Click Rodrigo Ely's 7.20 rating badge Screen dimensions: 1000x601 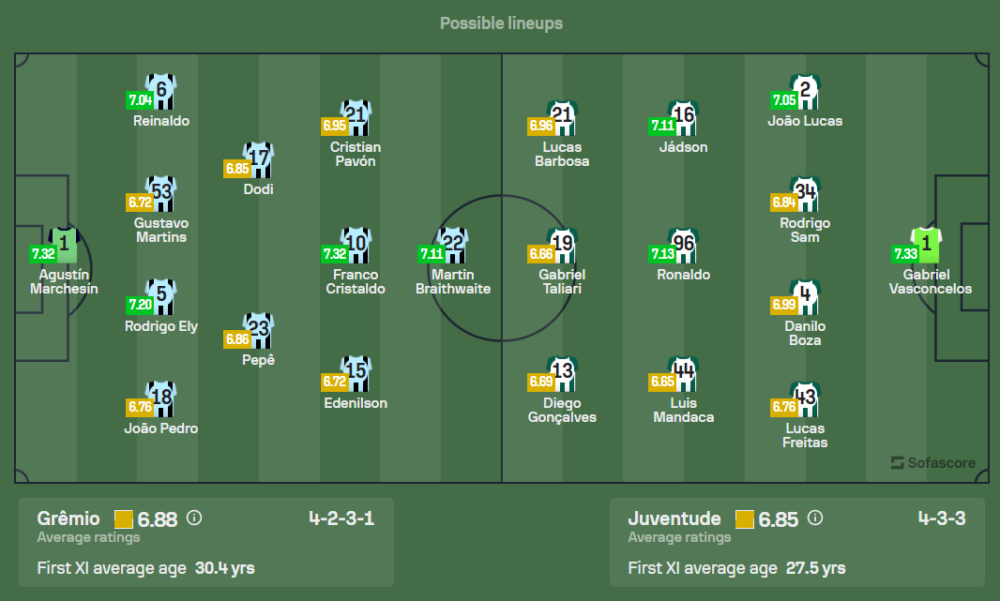point(139,303)
